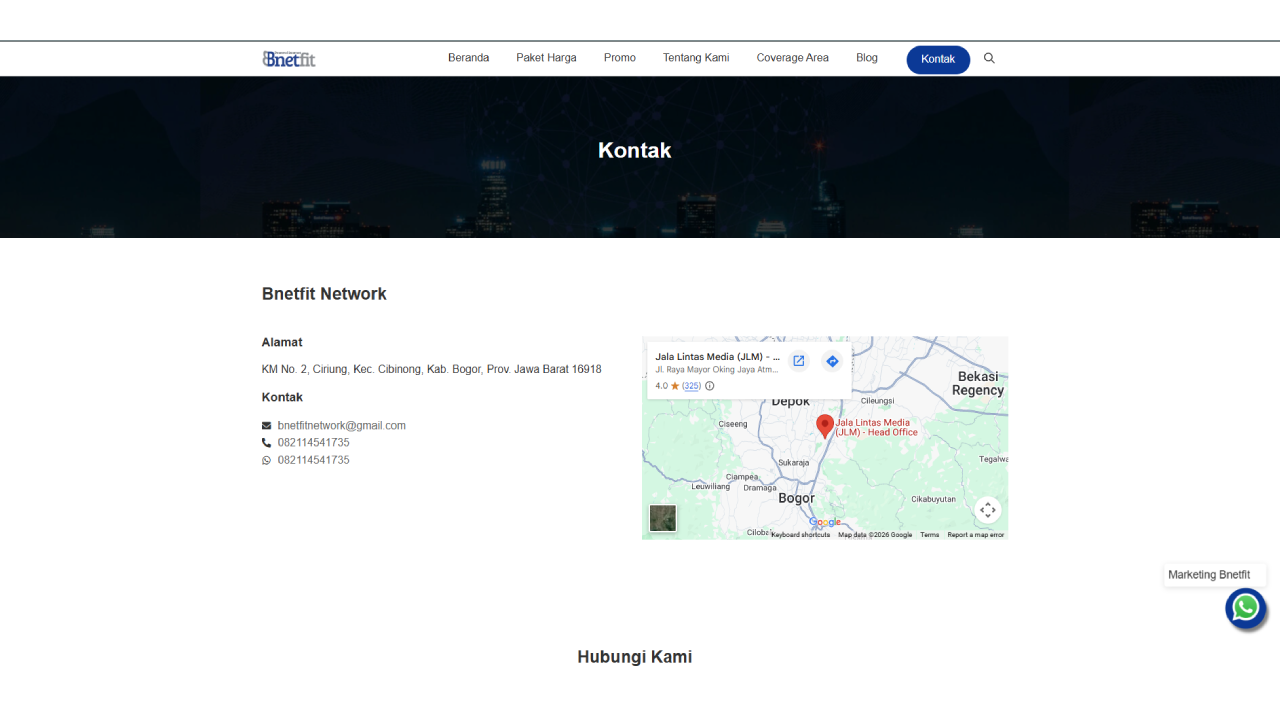The width and height of the screenshot is (1280, 720).
Task: Click the rating info circle icon
Action: 710,386
